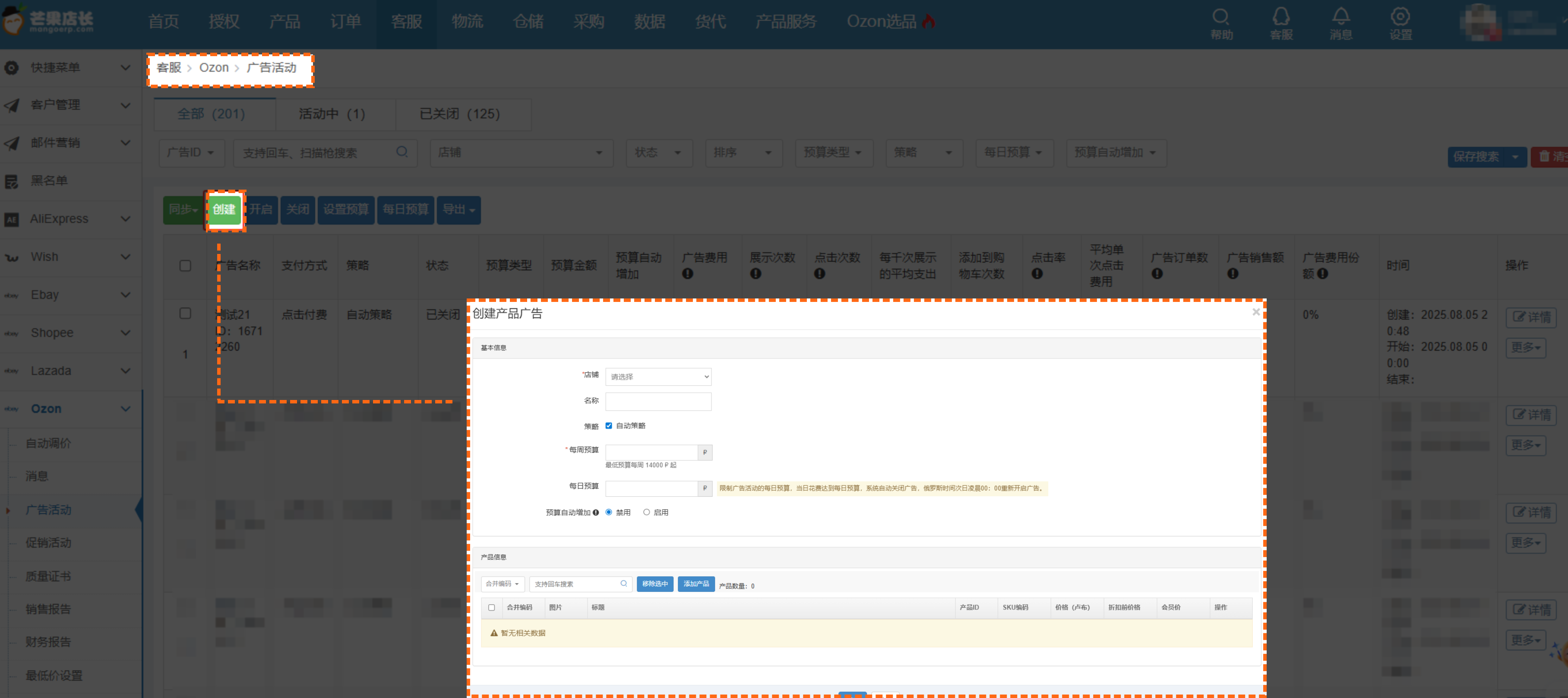
Task: Click the 每周预算 input field
Action: pos(651,452)
